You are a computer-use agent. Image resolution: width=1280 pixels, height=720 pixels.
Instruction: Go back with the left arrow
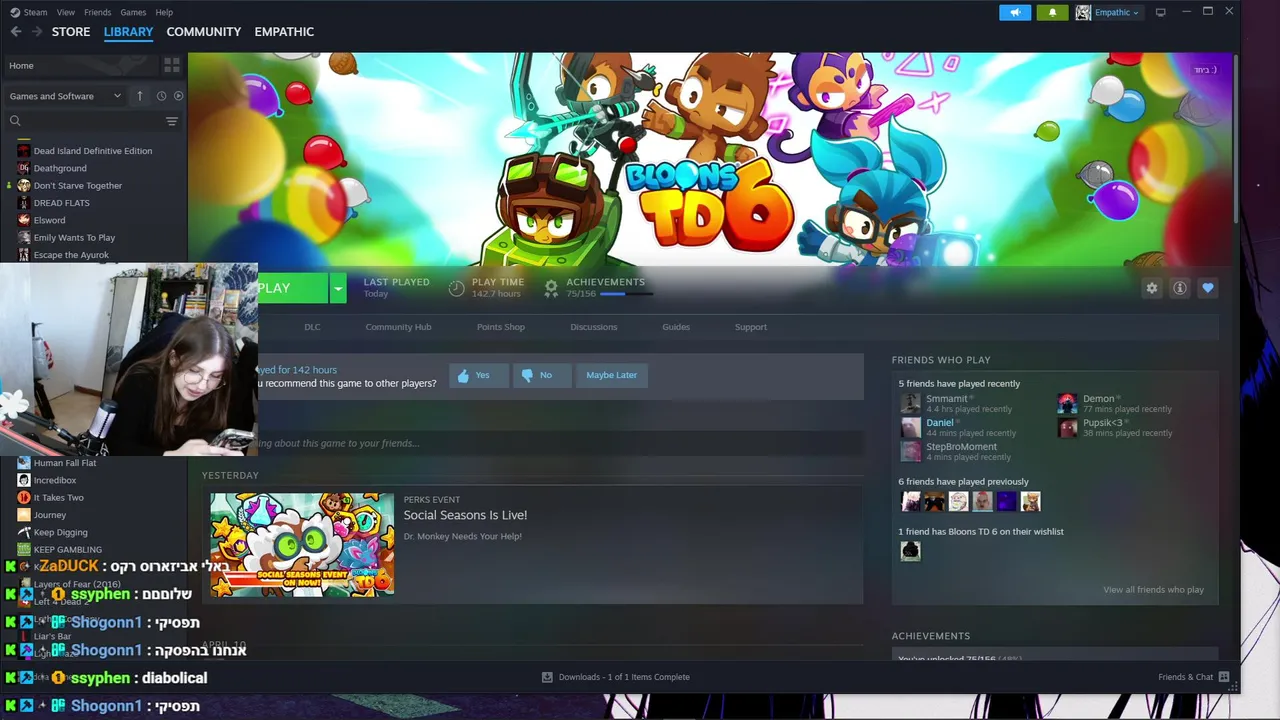click(x=16, y=32)
